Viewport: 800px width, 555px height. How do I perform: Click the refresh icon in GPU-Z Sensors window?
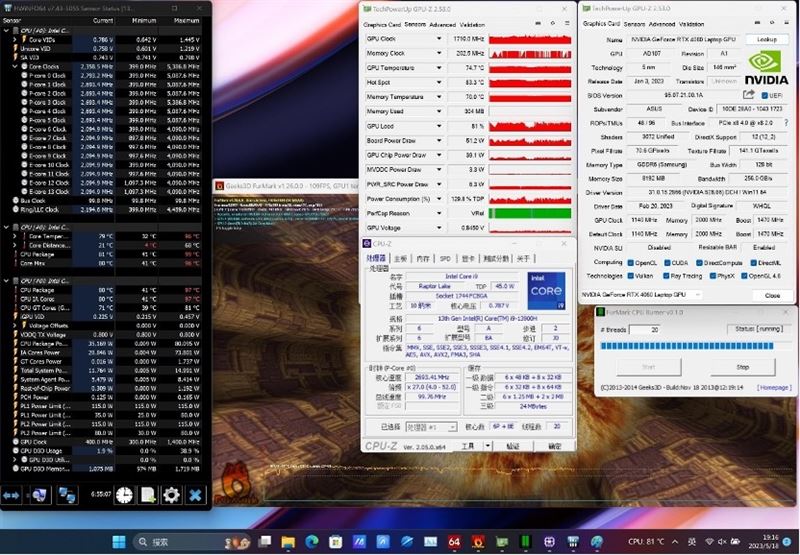[x=553, y=23]
